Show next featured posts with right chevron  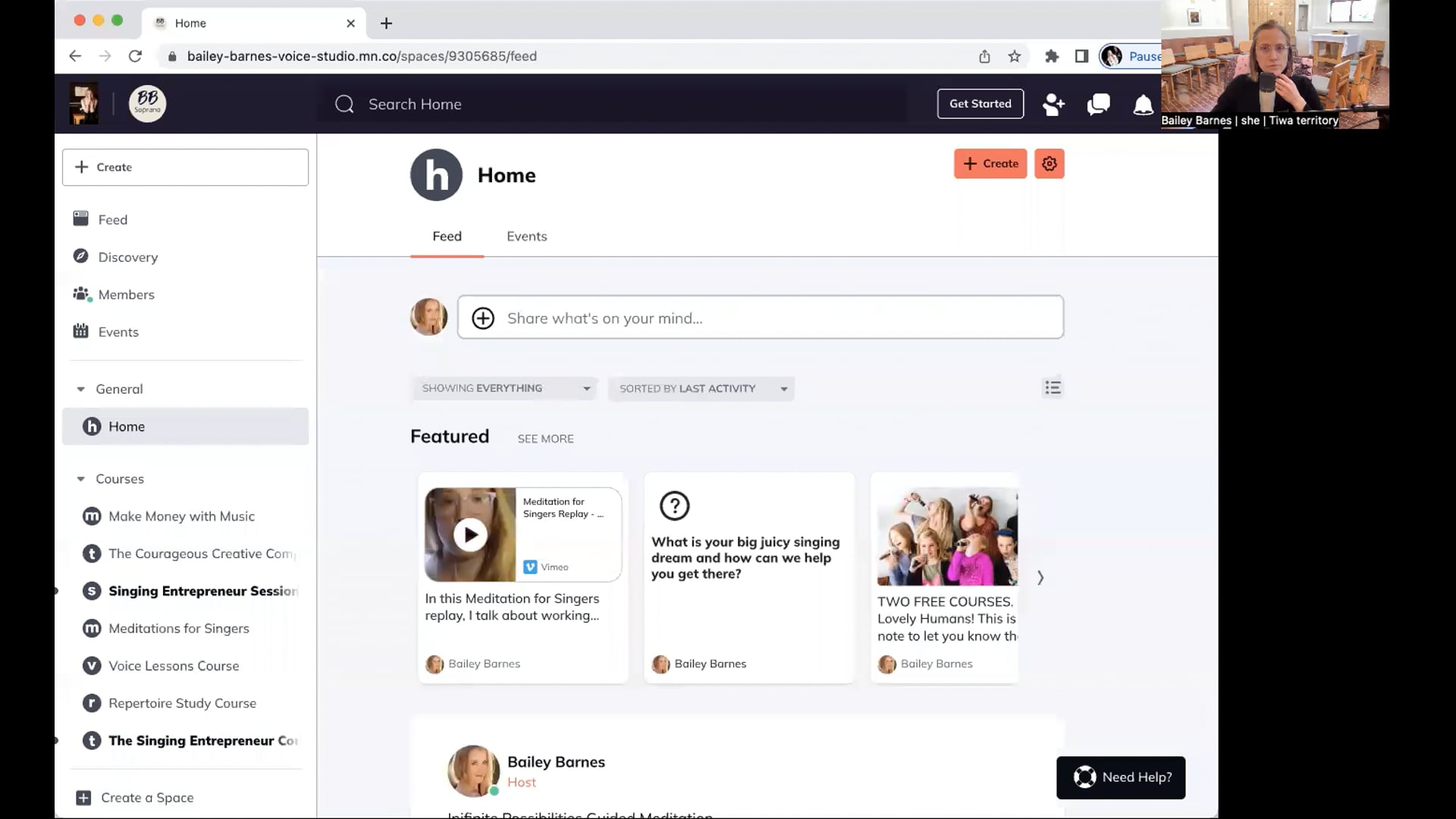pyautogui.click(x=1040, y=578)
